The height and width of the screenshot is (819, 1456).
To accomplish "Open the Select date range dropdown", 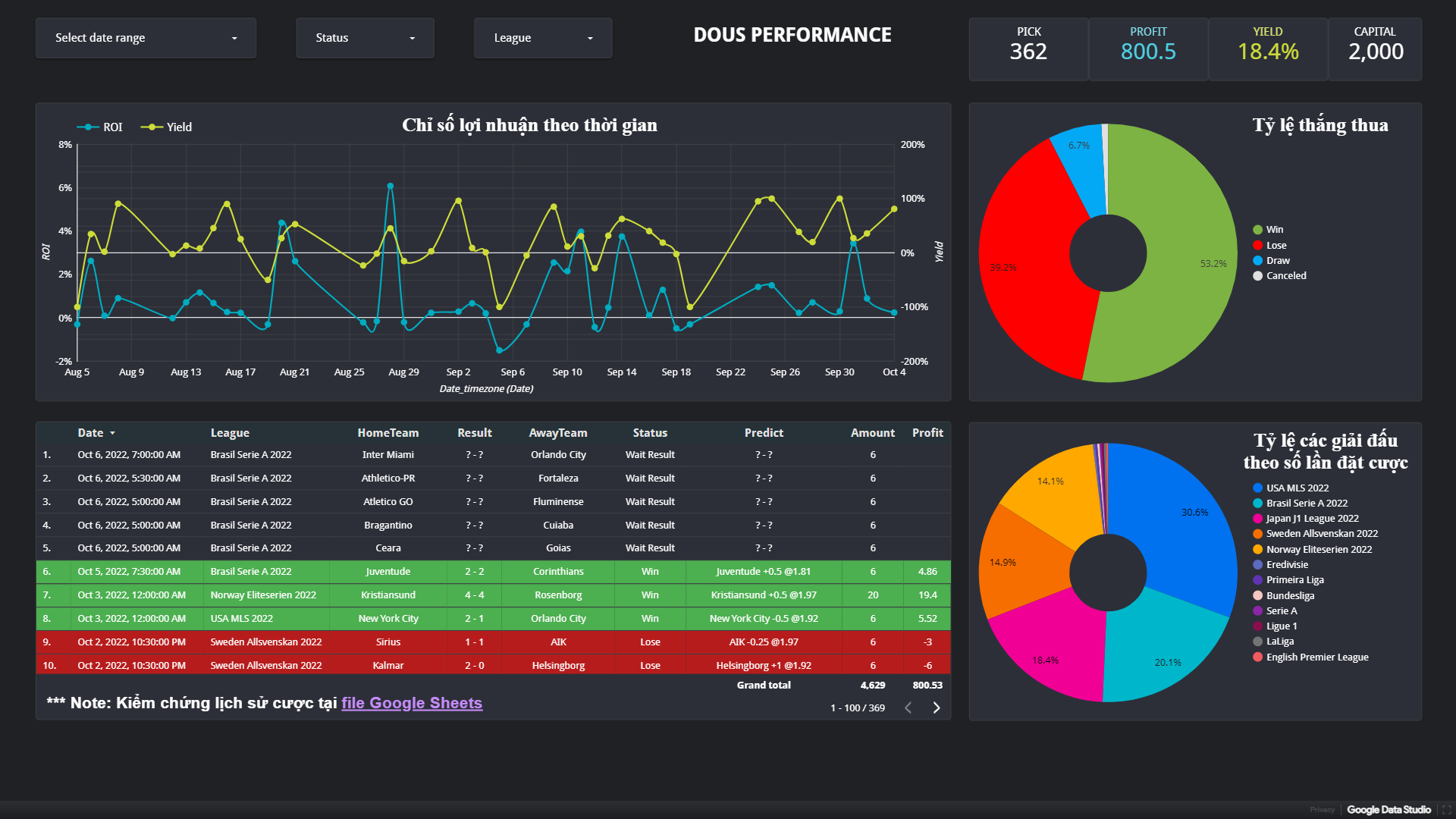I will pos(146,38).
